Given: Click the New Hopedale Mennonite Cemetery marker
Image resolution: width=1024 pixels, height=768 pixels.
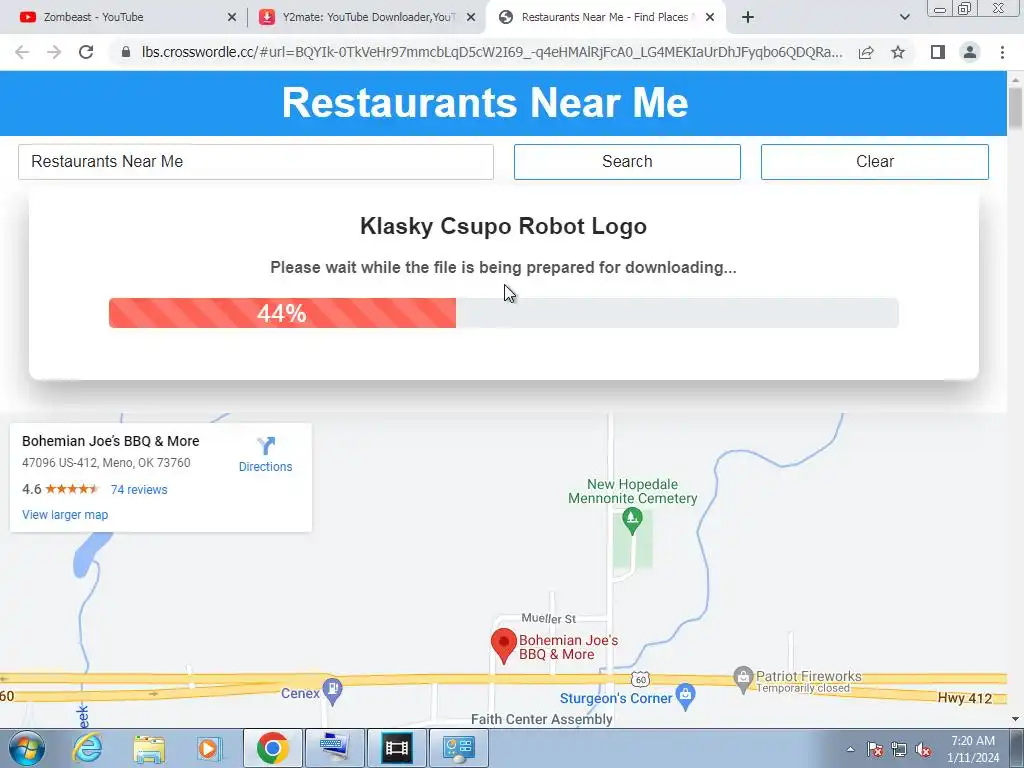Looking at the screenshot, I should [632, 522].
